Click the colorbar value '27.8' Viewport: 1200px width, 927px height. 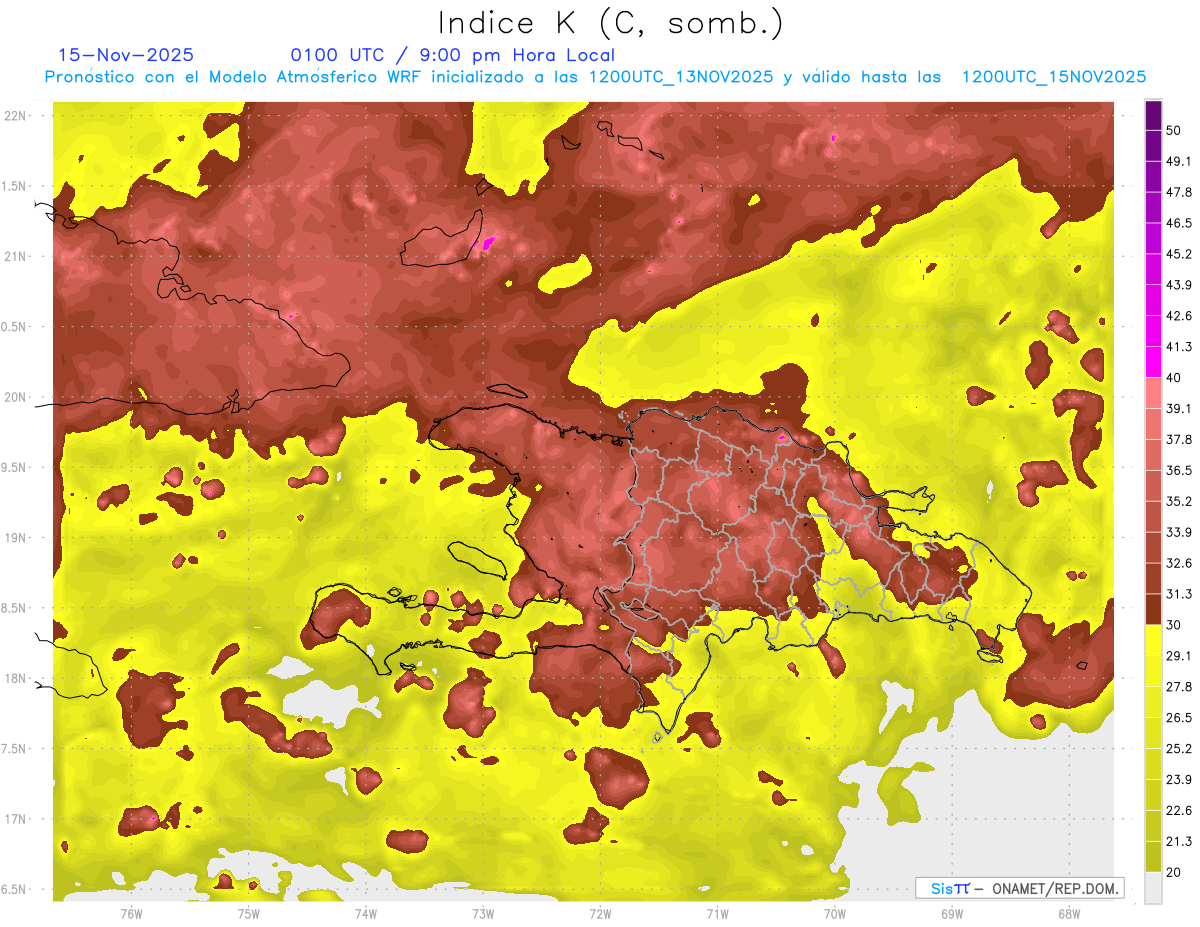(x=1178, y=687)
